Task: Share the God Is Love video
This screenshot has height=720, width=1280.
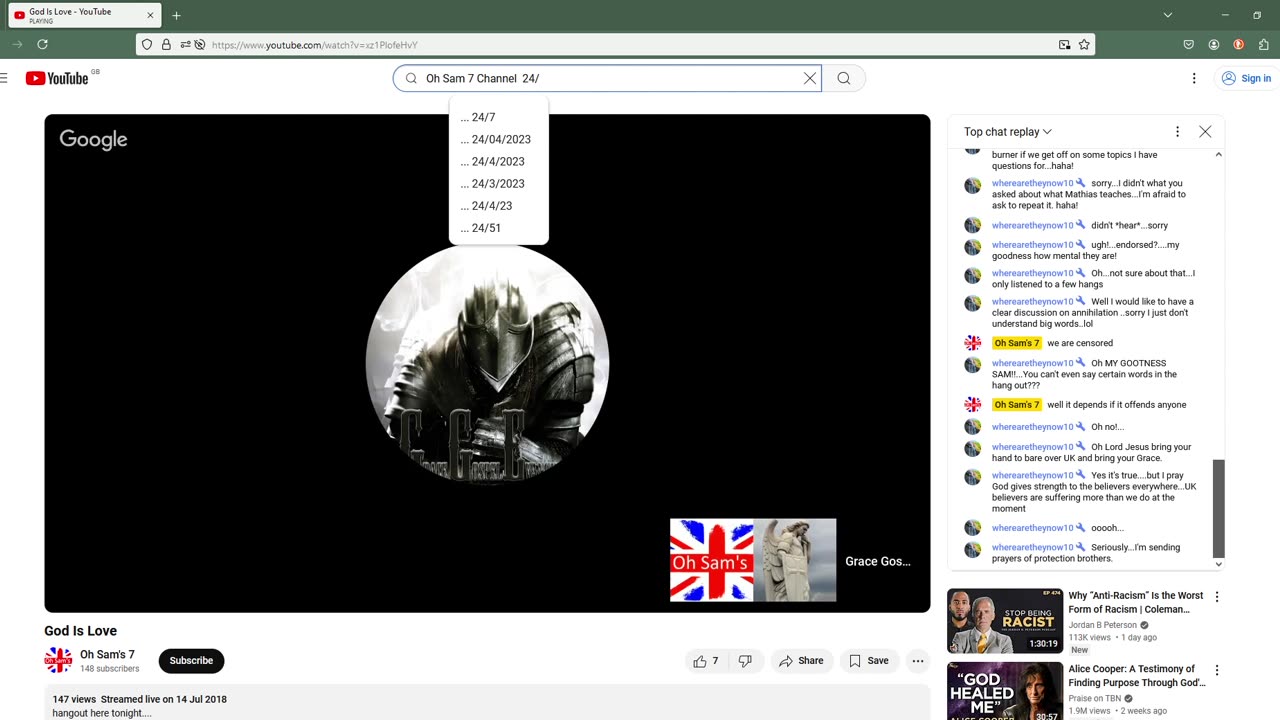Action: [801, 661]
